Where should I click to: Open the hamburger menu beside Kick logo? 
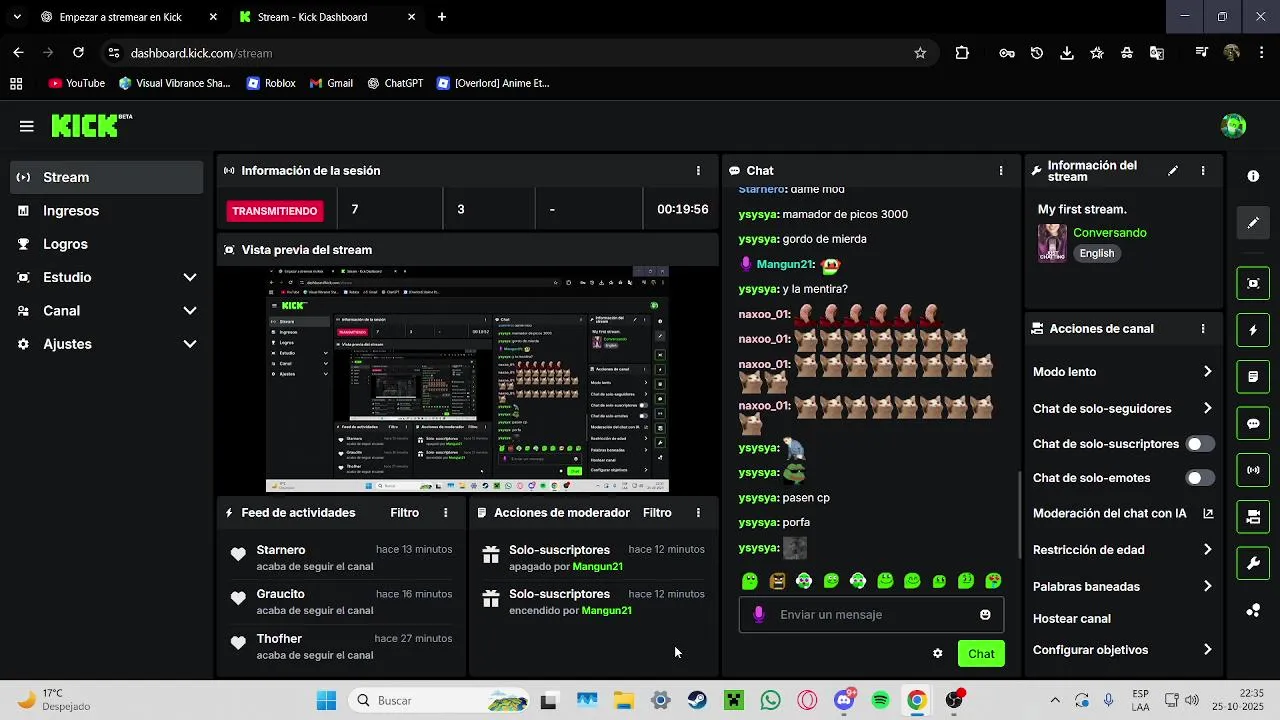[27, 126]
